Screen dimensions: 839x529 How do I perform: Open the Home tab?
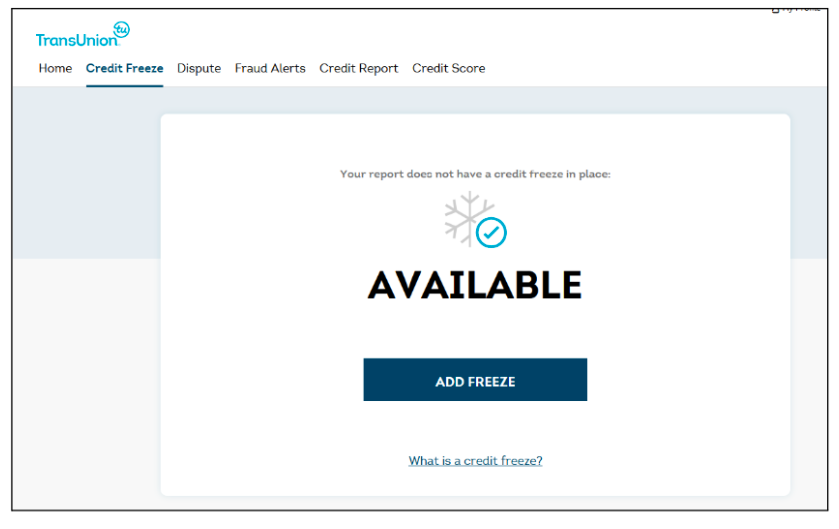pyautogui.click(x=55, y=68)
